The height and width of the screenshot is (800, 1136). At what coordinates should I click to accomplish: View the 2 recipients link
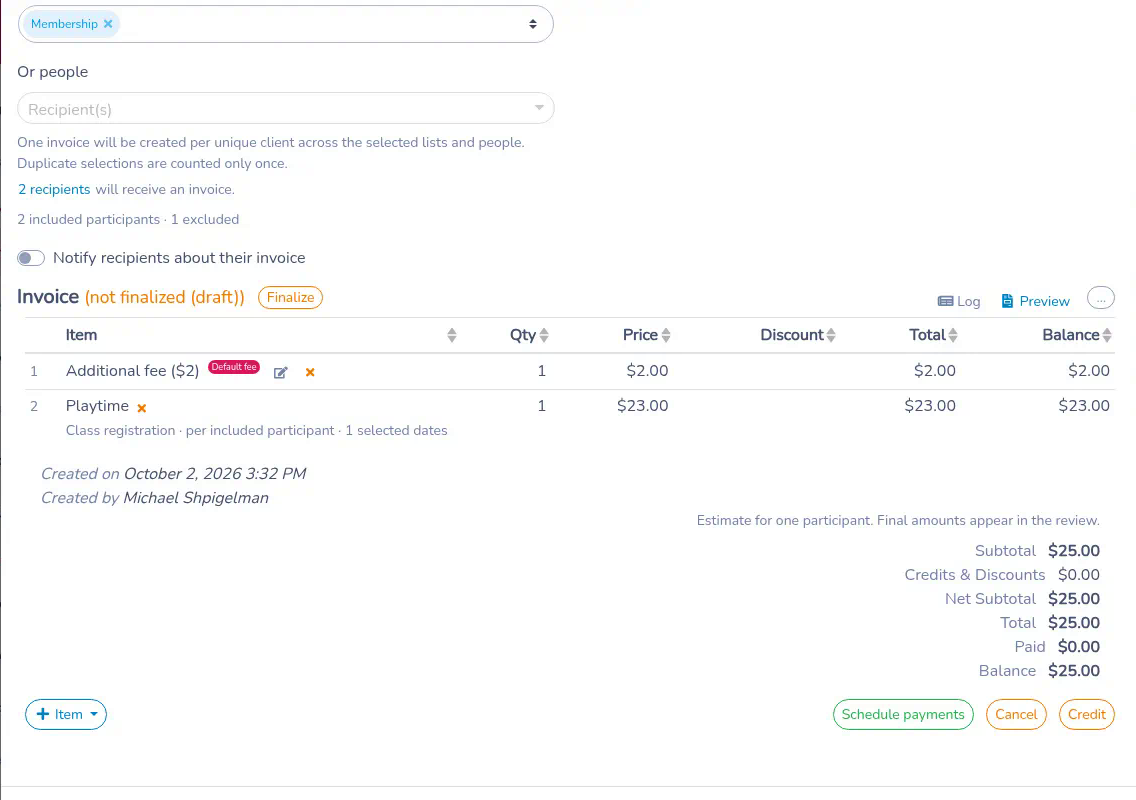pos(54,189)
